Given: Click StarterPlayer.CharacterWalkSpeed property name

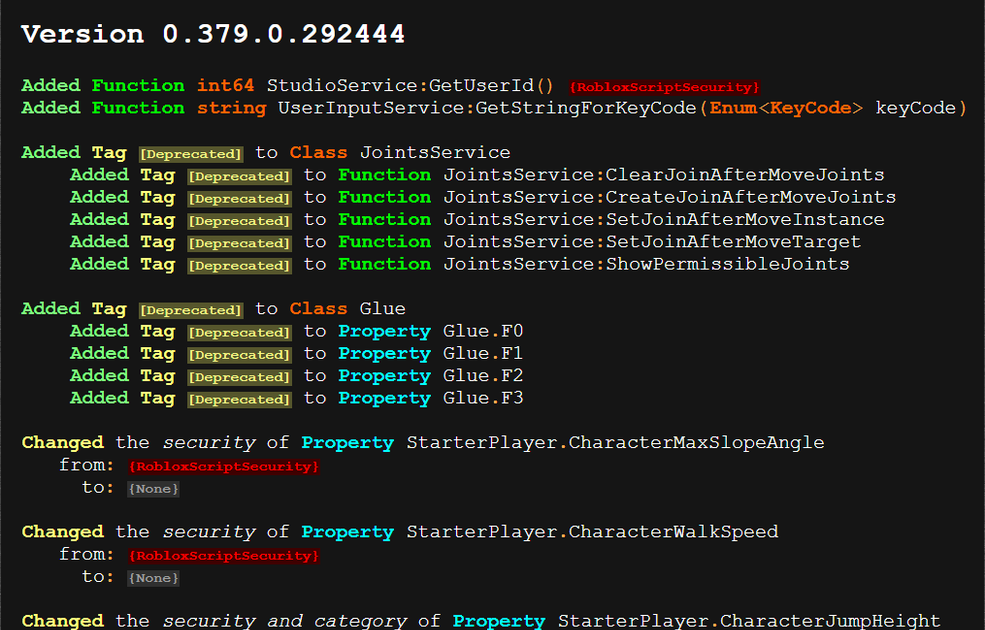Looking at the screenshot, I should (x=592, y=532).
